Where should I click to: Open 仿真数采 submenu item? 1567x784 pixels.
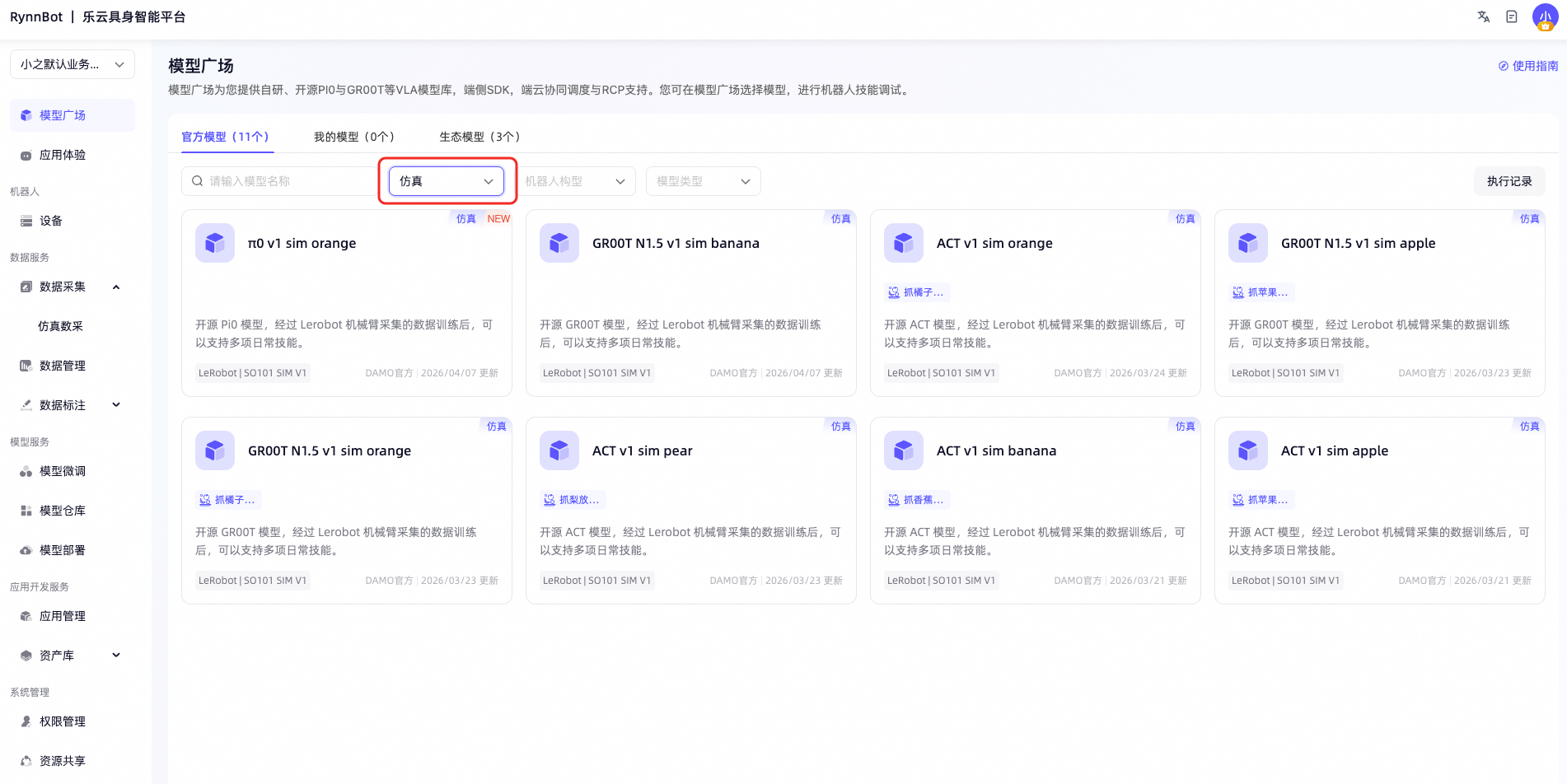[x=61, y=326]
